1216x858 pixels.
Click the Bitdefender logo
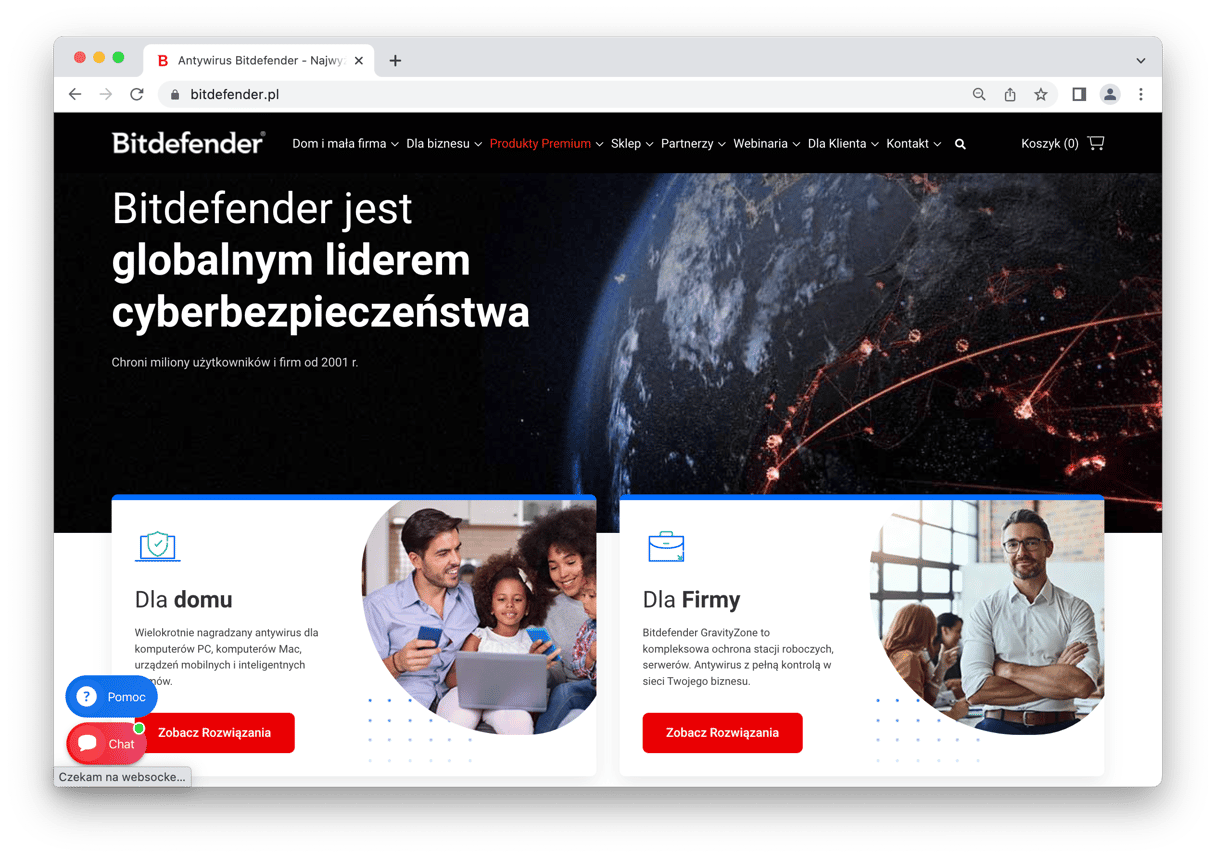click(188, 143)
